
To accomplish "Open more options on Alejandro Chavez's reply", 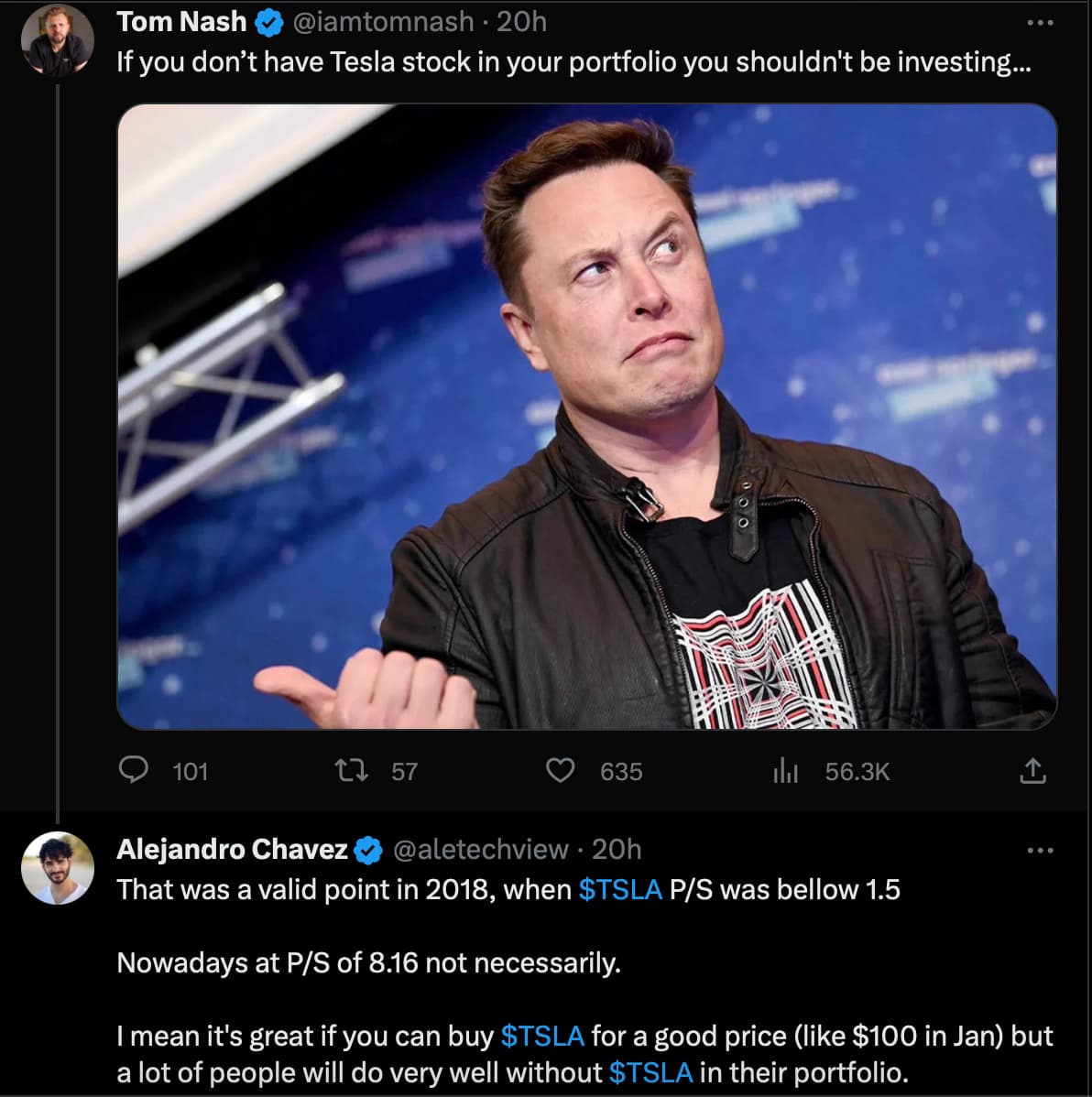I will (1040, 851).
